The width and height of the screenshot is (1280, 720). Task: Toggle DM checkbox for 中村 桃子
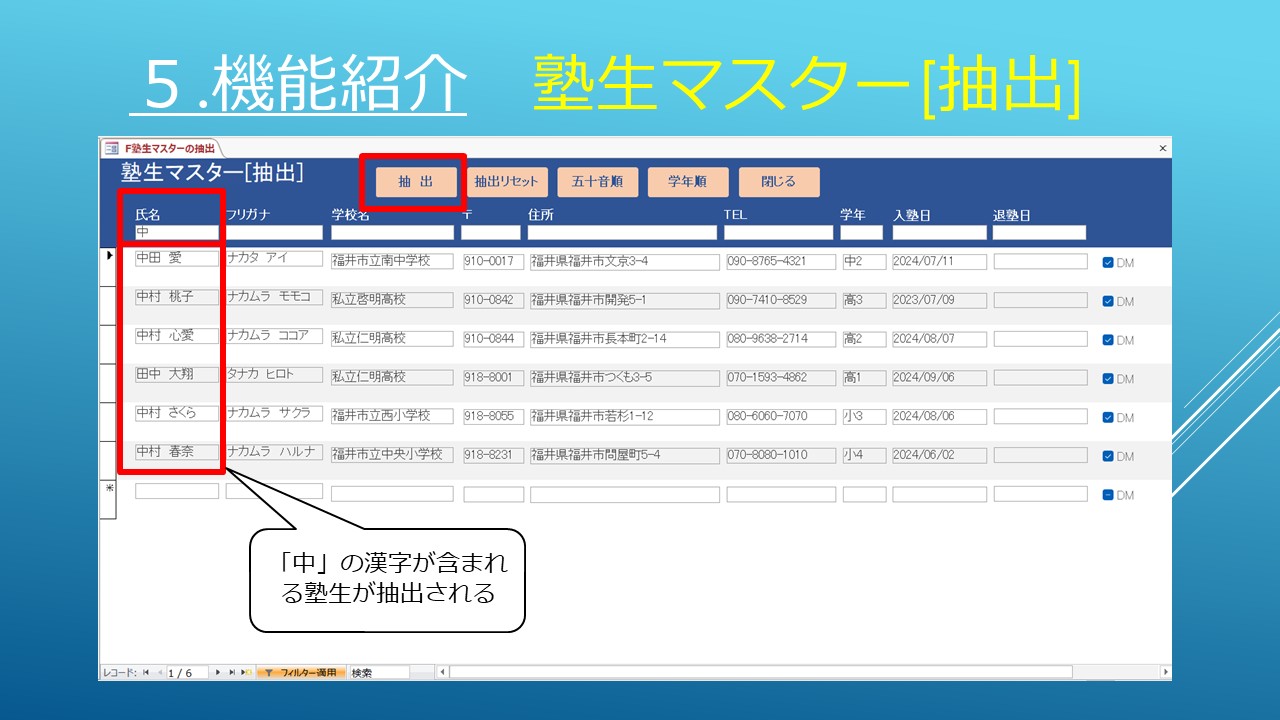pyautogui.click(x=1108, y=301)
